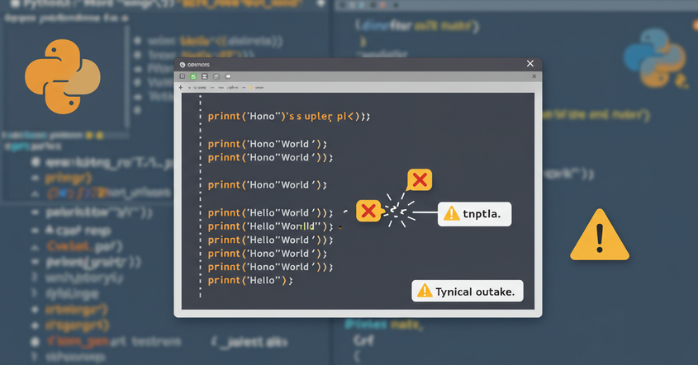The width and height of the screenshot is (698, 365).
Task: Click the app icon in the window title bar
Action: click(182, 65)
